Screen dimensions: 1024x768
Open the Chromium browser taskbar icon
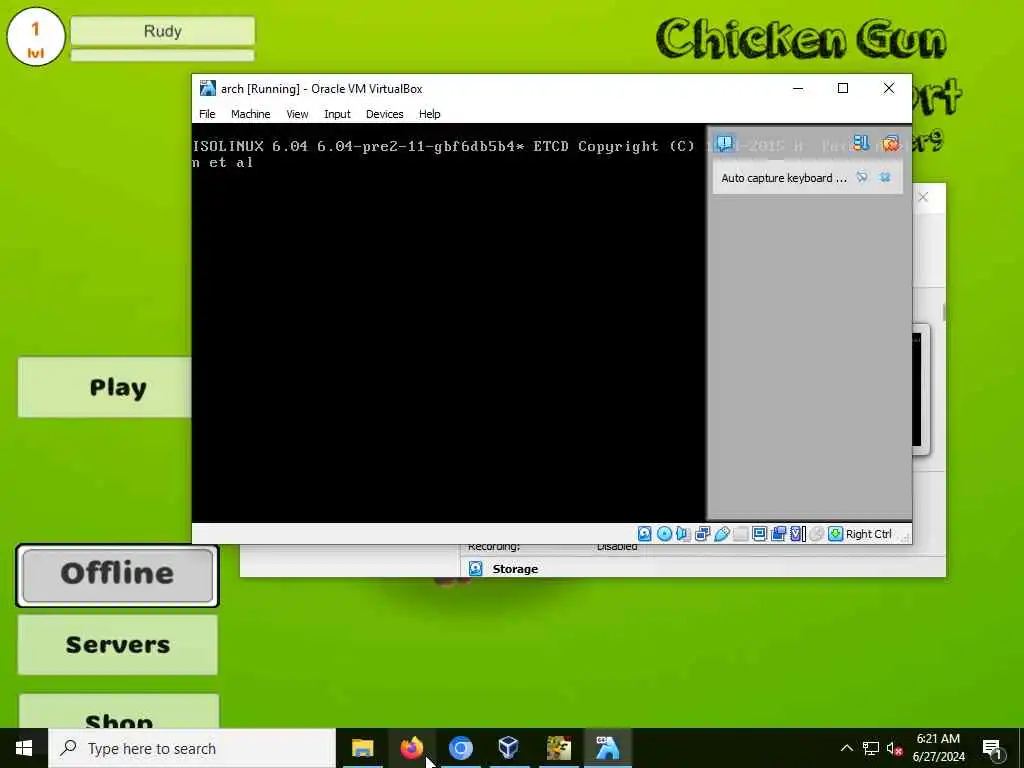point(460,748)
